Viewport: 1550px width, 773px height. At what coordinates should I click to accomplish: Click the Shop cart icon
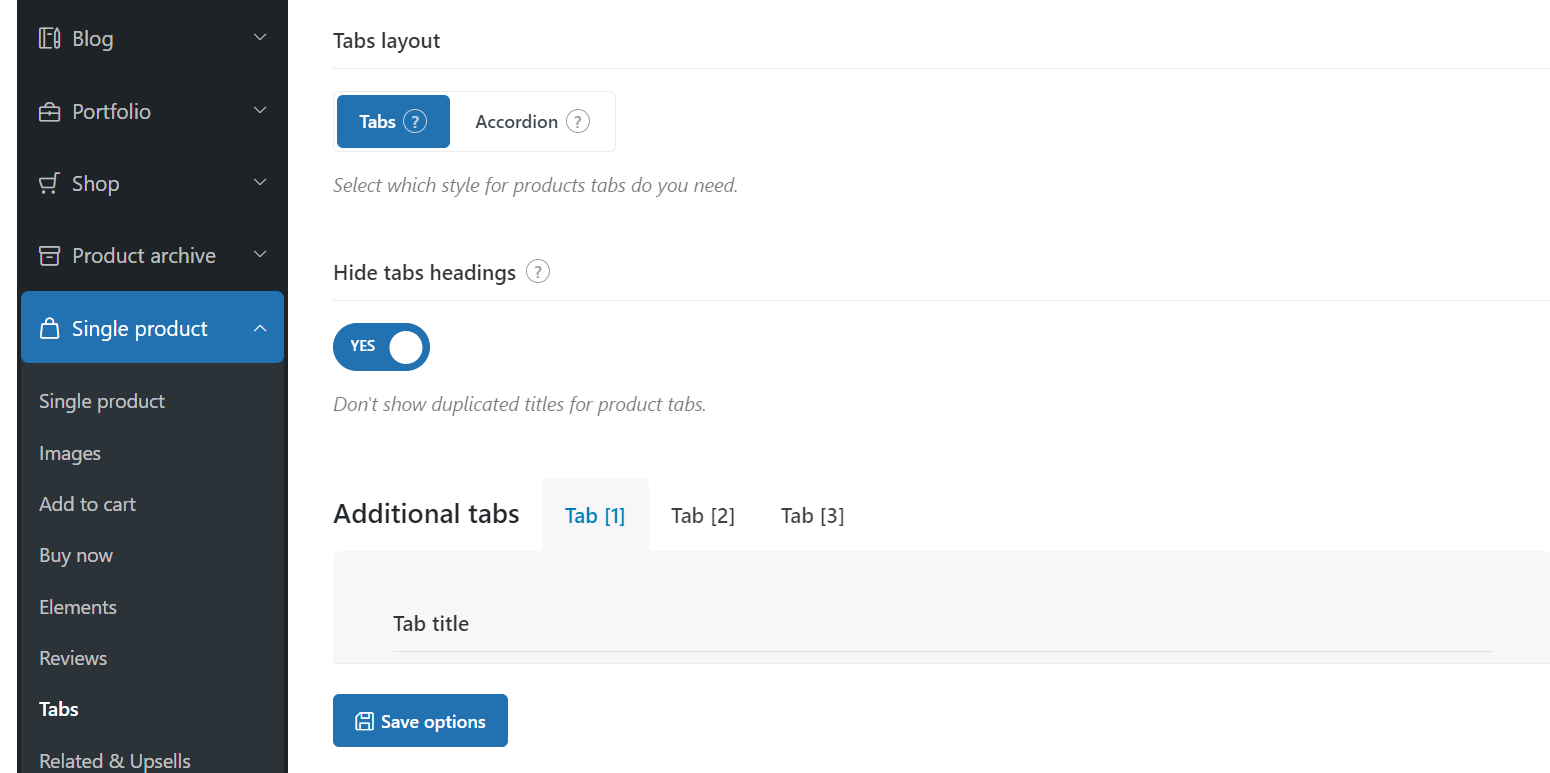tap(49, 184)
